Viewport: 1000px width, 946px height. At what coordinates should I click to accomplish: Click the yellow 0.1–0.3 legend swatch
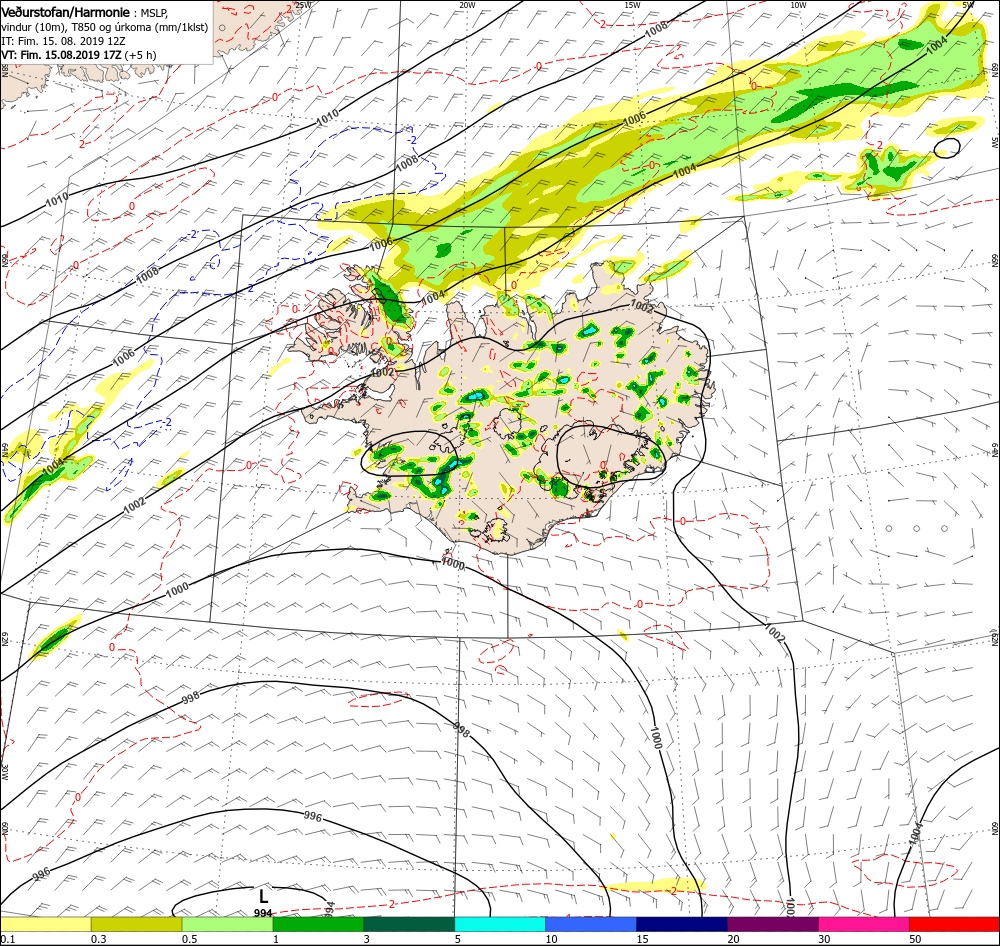(x=45, y=924)
